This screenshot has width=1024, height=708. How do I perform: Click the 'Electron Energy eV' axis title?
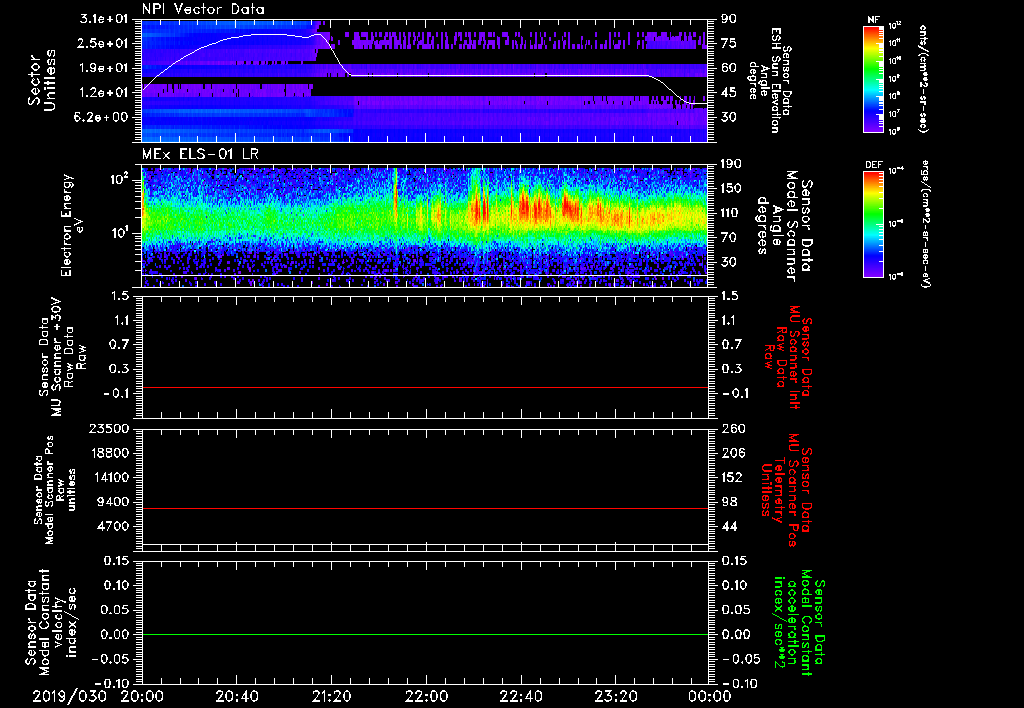coord(72,225)
